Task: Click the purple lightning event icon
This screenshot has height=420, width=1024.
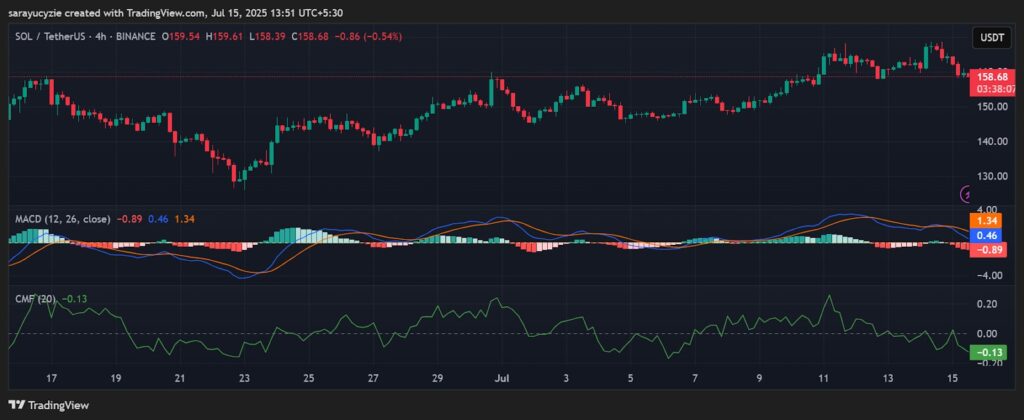Action: pyautogui.click(x=965, y=194)
